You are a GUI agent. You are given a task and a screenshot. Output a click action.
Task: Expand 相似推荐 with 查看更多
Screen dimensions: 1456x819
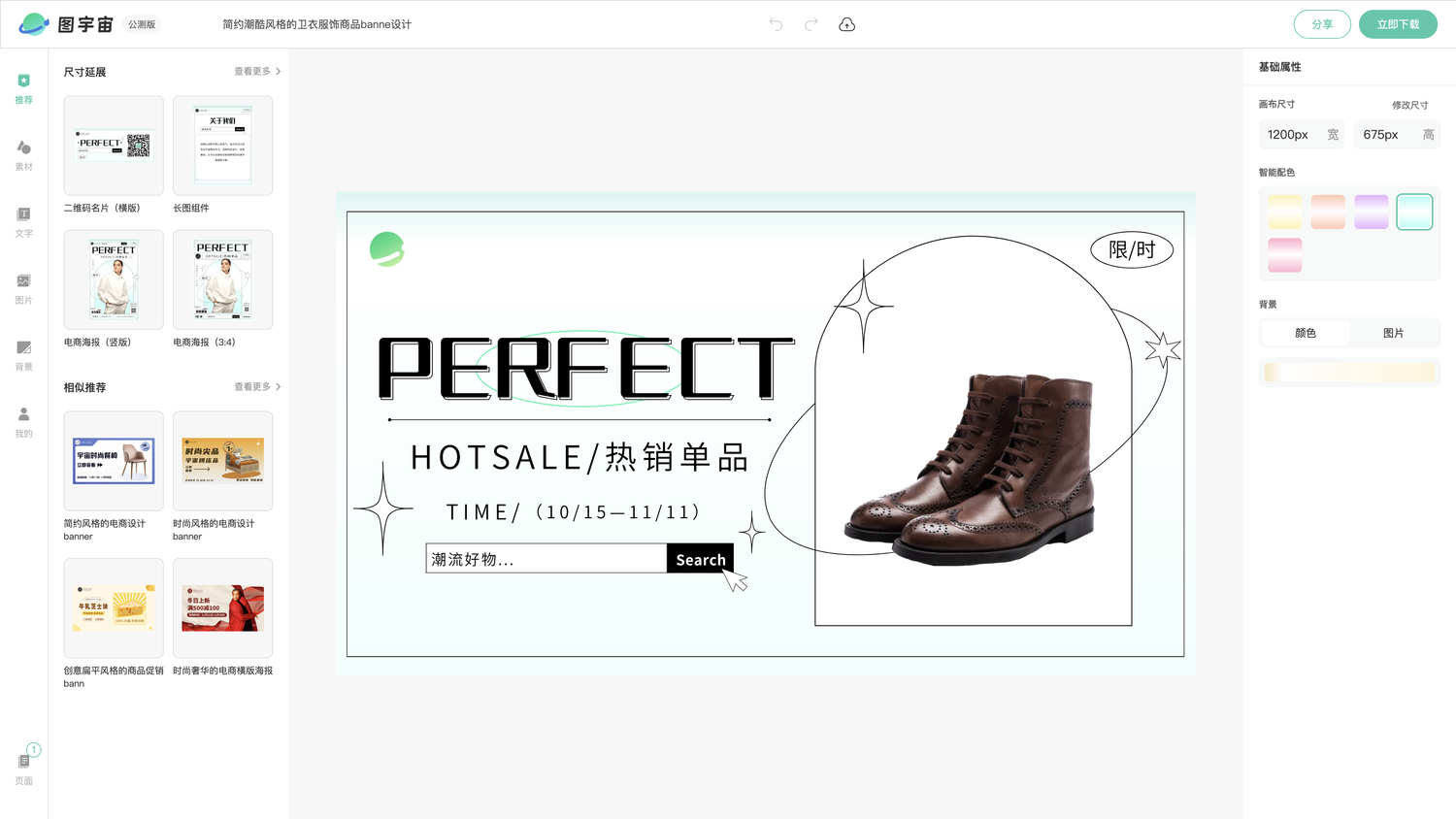click(x=257, y=387)
